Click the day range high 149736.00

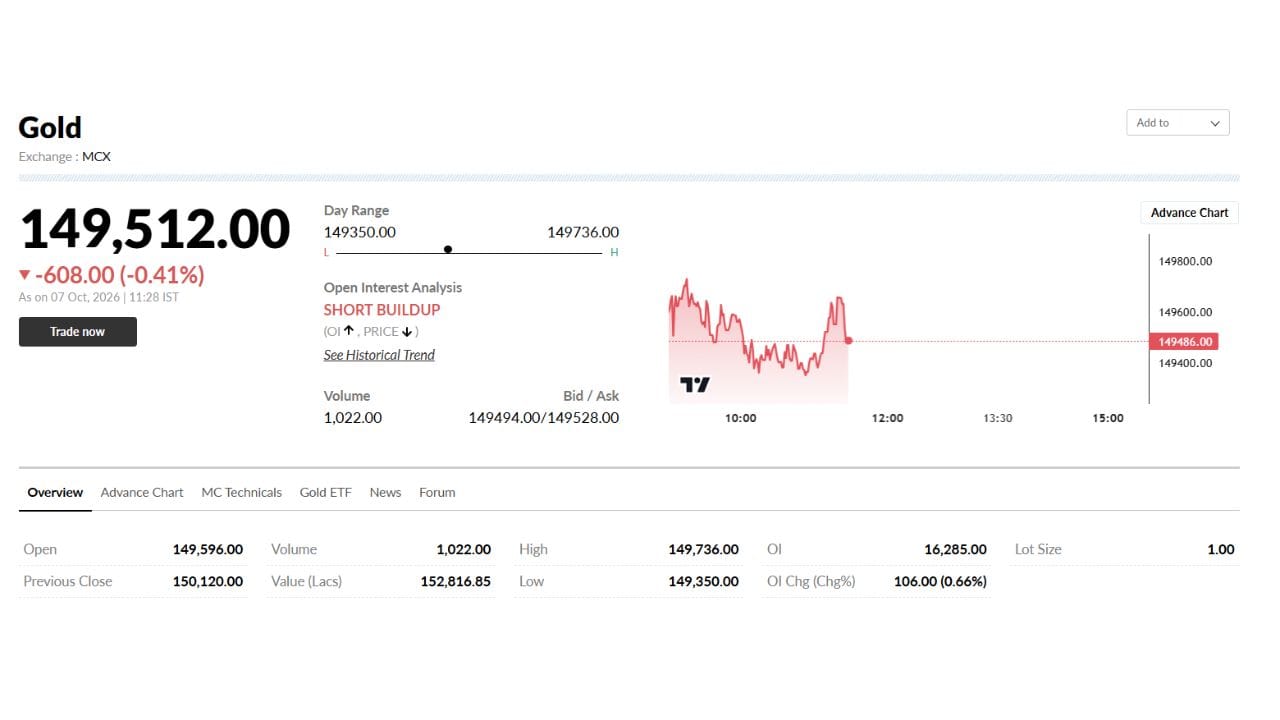click(583, 232)
